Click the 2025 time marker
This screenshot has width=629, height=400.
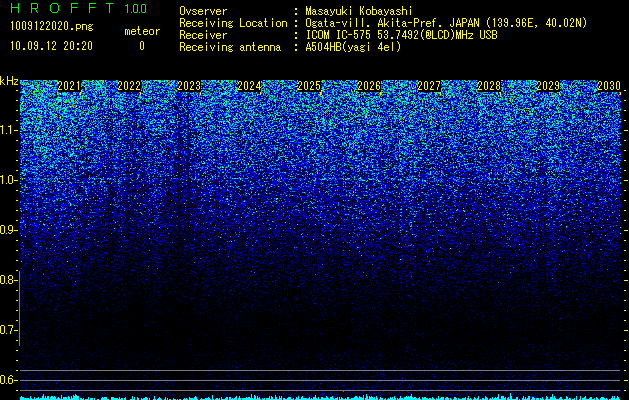click(309, 86)
